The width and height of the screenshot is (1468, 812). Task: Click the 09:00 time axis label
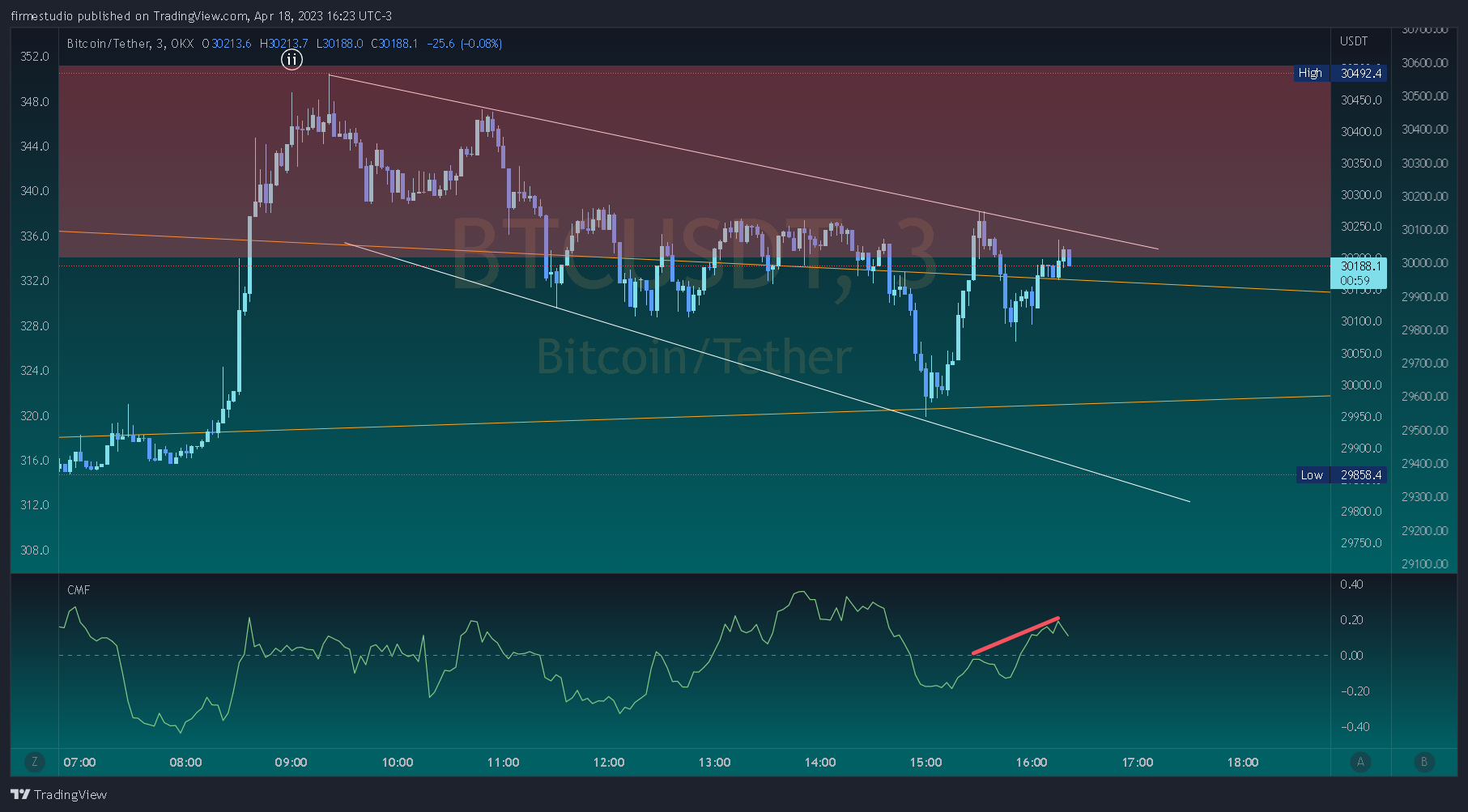coord(291,763)
